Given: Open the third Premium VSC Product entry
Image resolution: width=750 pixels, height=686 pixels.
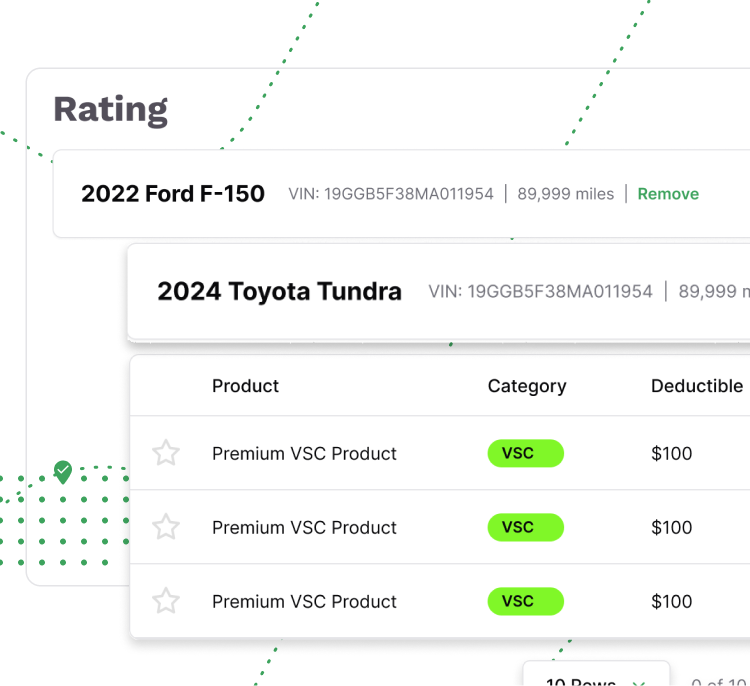Looking at the screenshot, I should click(304, 601).
